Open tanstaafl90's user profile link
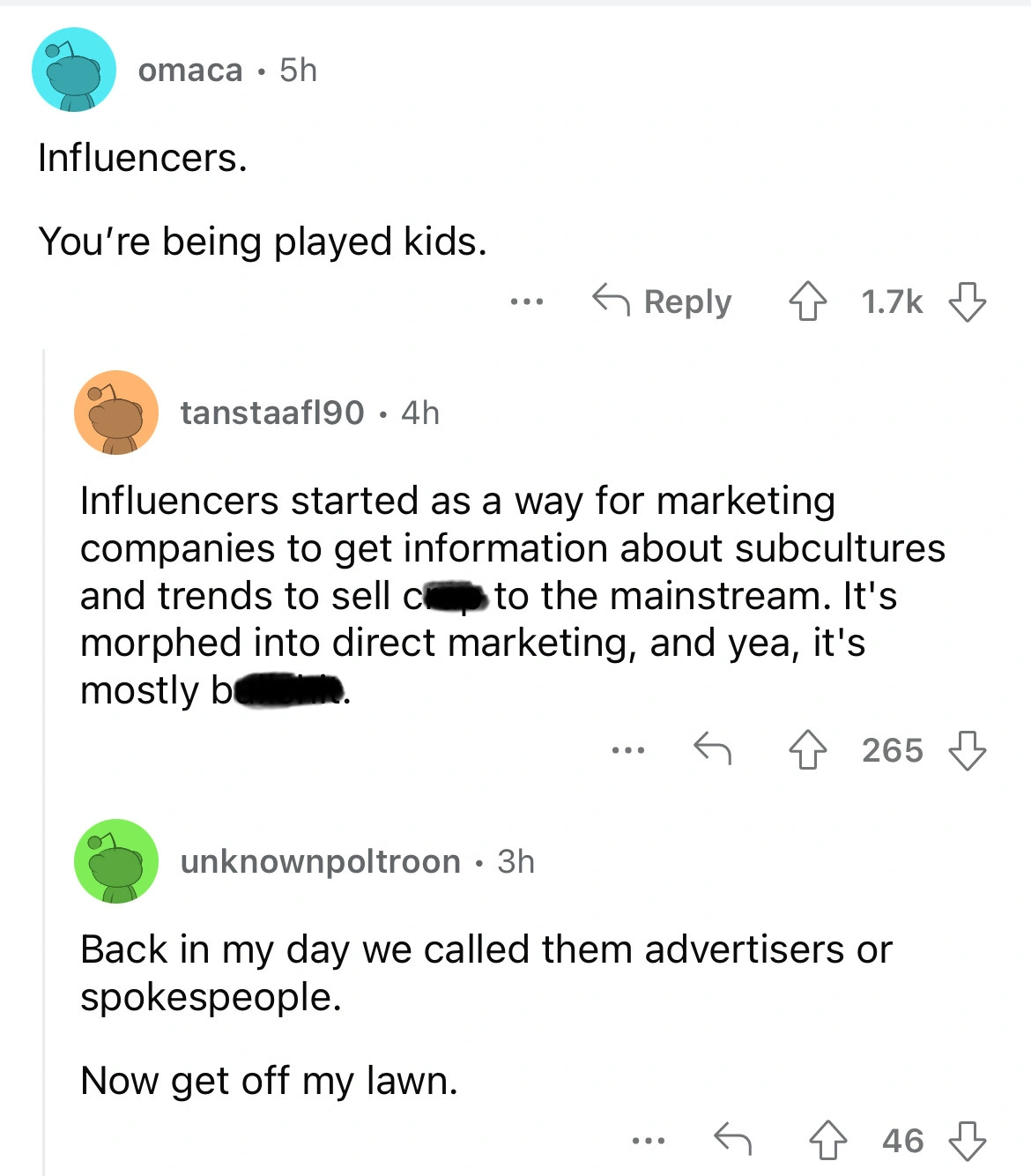1031x1176 pixels. pyautogui.click(x=271, y=413)
